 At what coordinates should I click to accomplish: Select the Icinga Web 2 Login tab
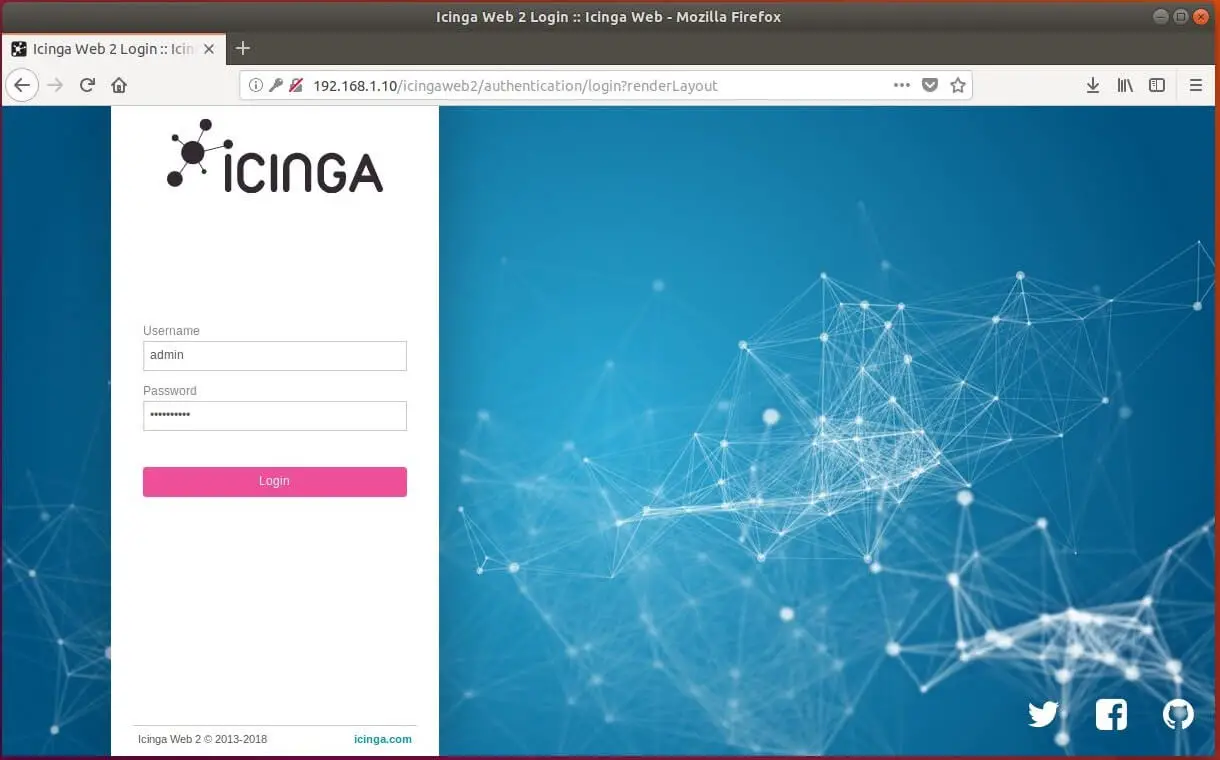click(x=113, y=48)
